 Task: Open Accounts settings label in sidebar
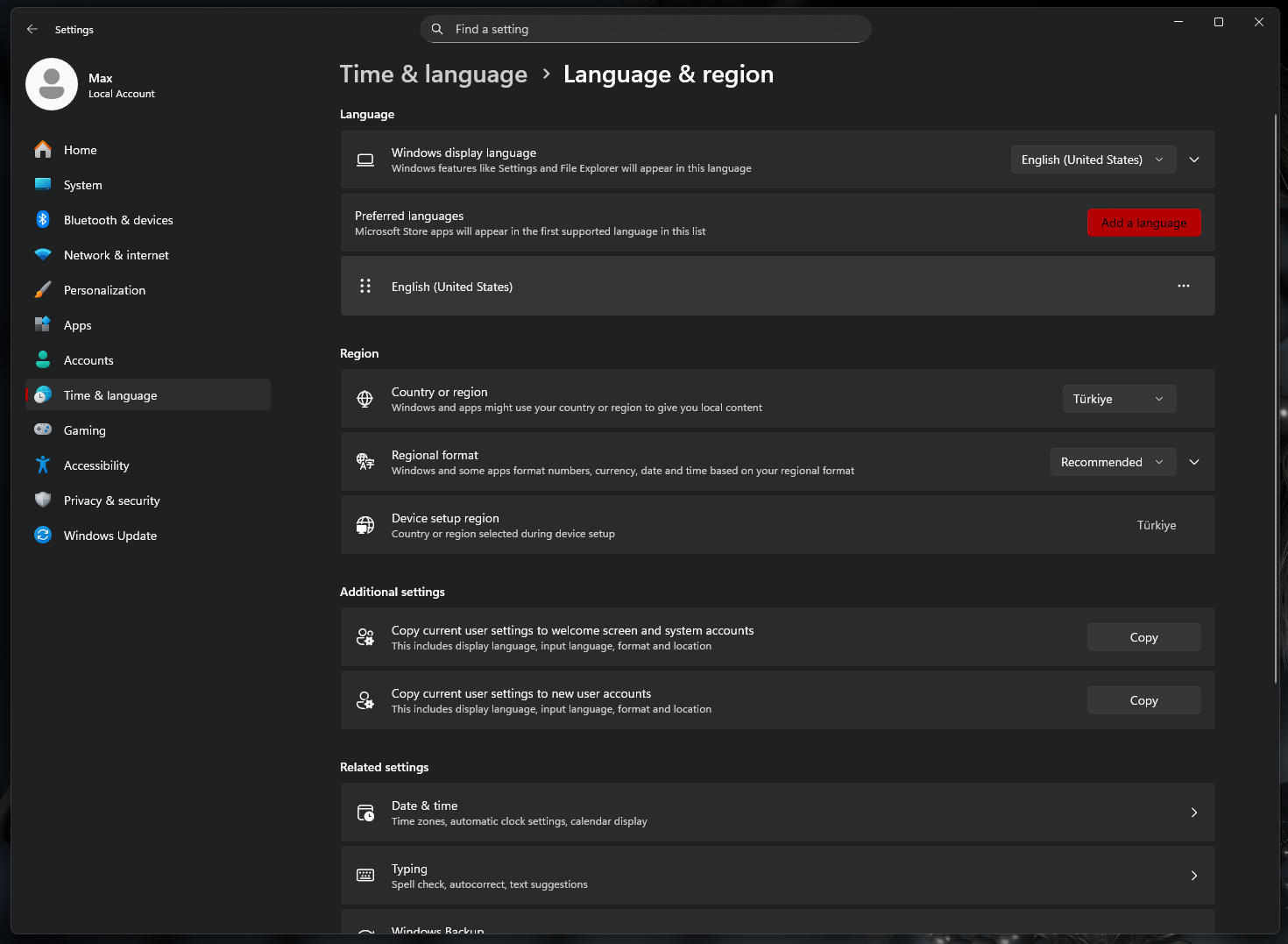(x=88, y=360)
